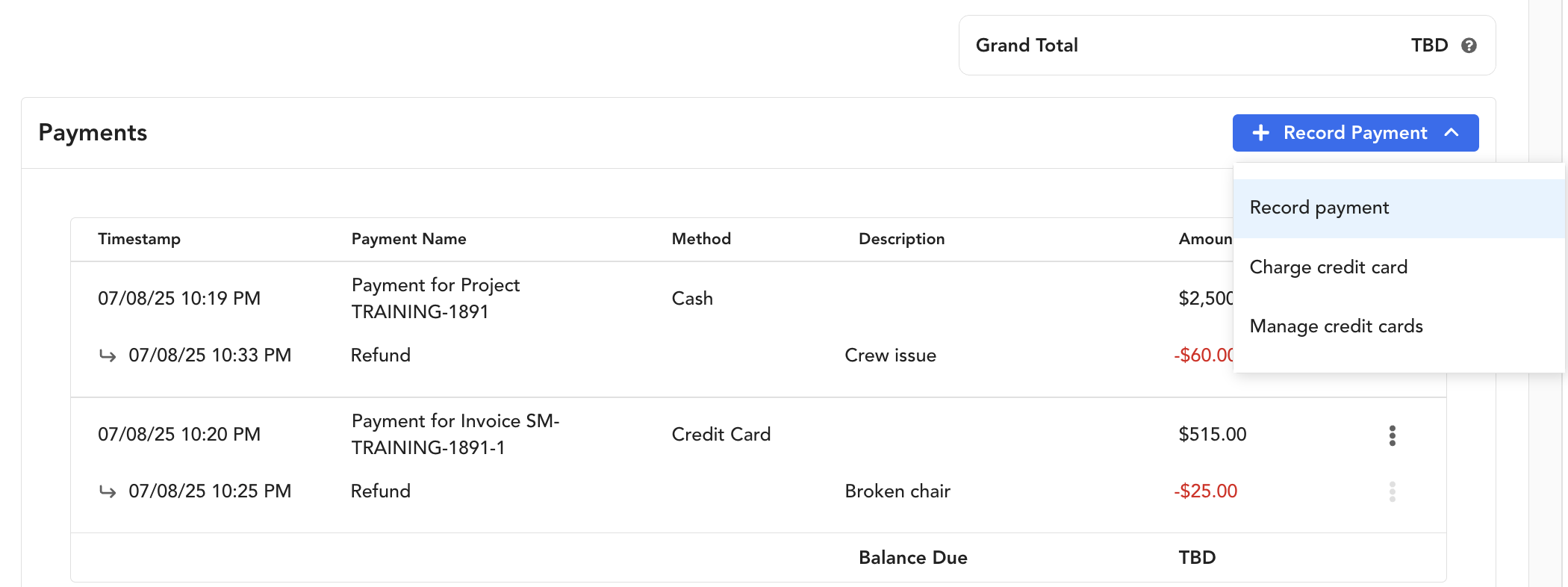Image resolution: width=1568 pixels, height=587 pixels.
Task: Open three-dot menu for $515.00 payment
Action: pos(1392,435)
